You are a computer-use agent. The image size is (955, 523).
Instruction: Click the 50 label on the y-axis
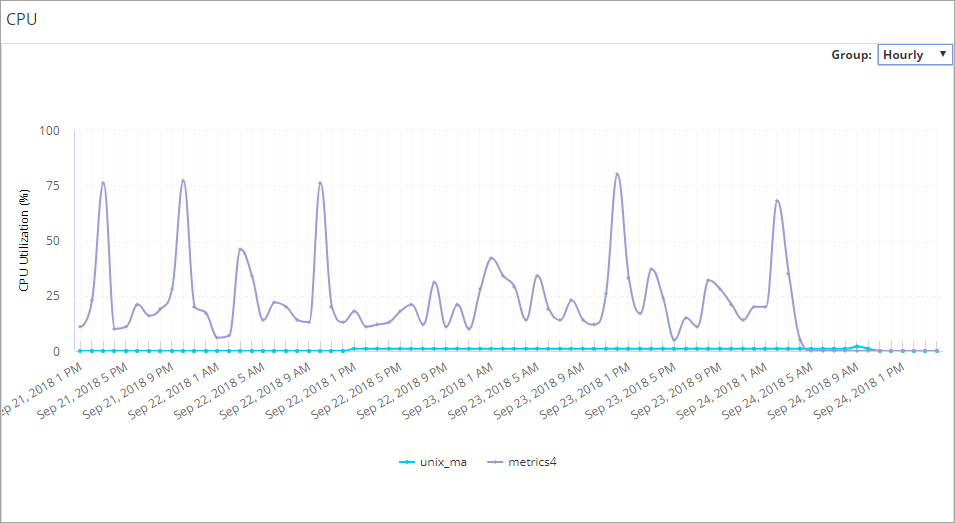53,241
